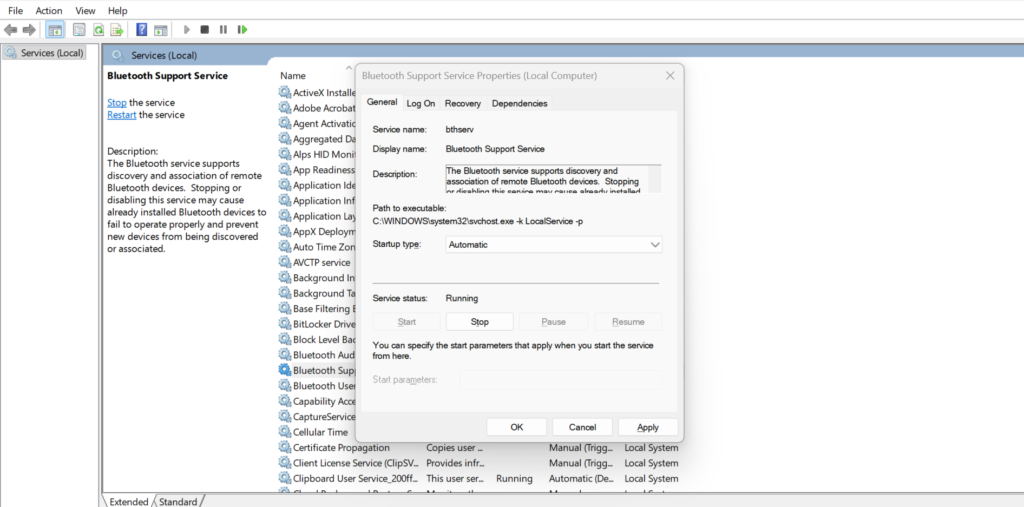Select the Agent Activation service name
The height and width of the screenshot is (507, 1024).
pyautogui.click(x=324, y=123)
